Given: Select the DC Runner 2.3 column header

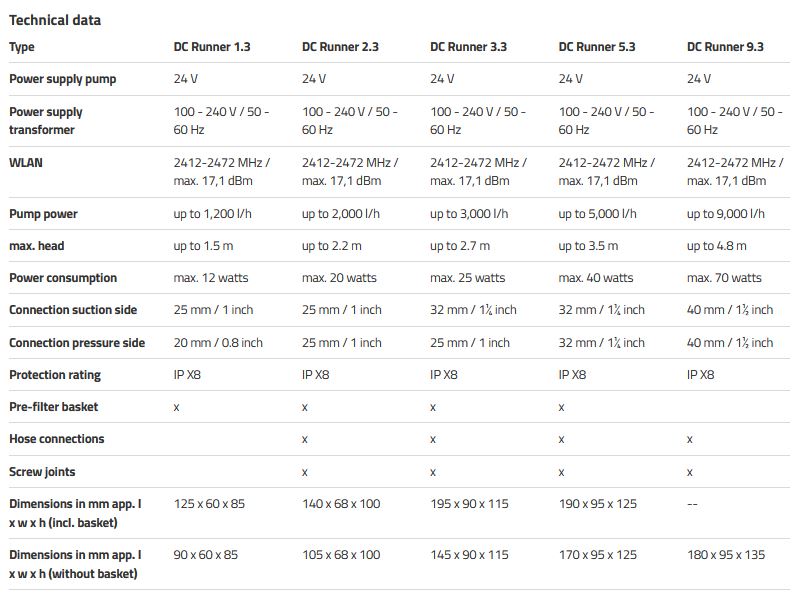Looking at the screenshot, I should (340, 47).
